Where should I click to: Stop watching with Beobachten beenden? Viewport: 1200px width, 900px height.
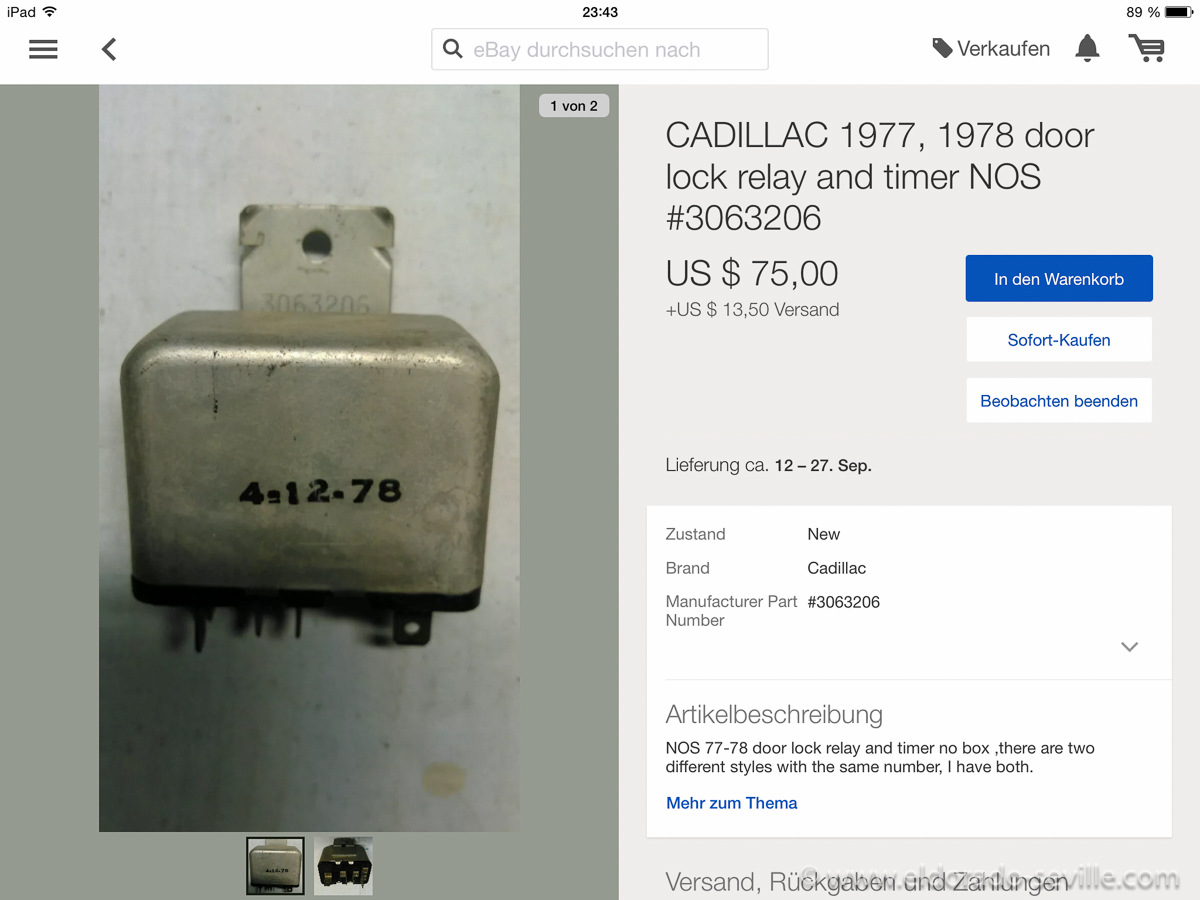1059,401
